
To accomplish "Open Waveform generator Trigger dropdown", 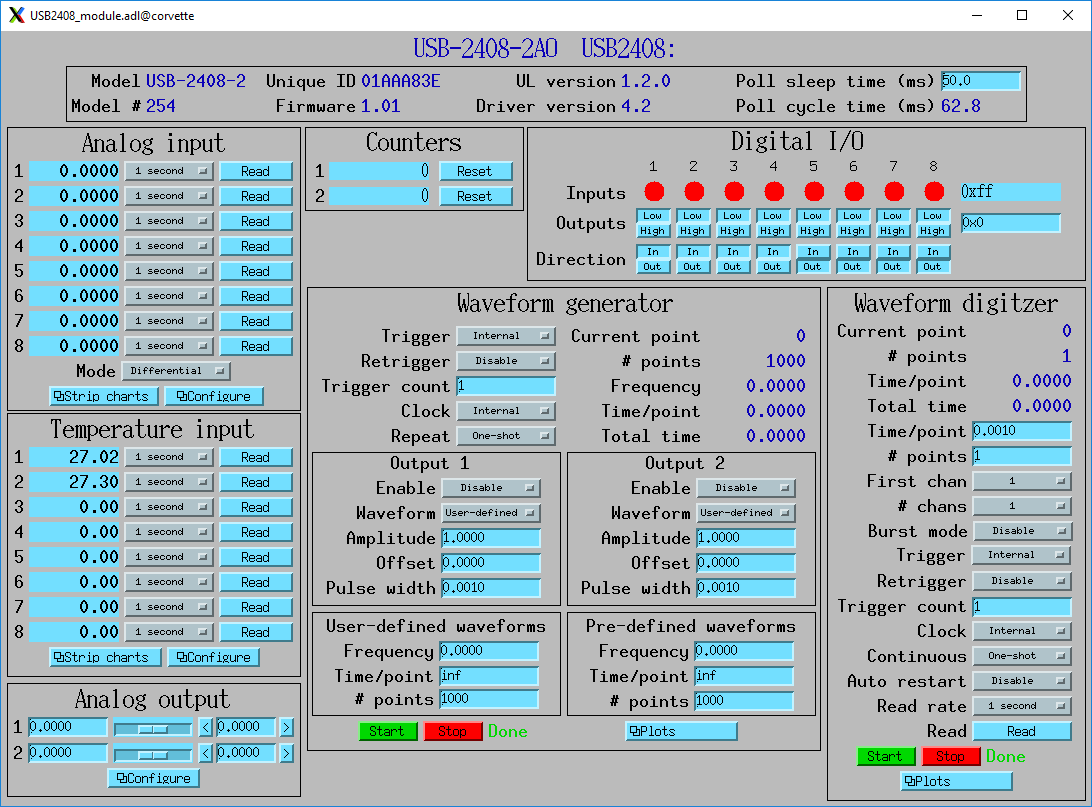I will tap(506, 336).
